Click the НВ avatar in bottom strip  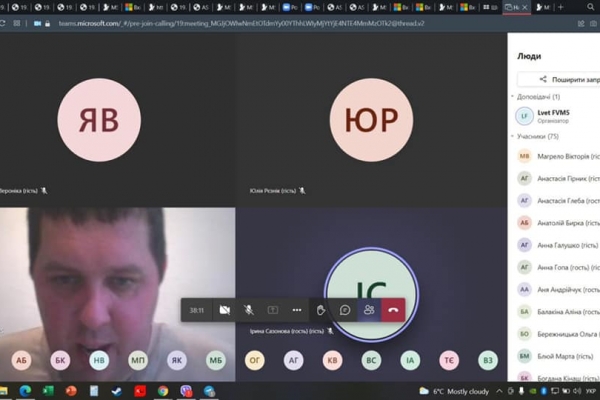click(x=99, y=360)
